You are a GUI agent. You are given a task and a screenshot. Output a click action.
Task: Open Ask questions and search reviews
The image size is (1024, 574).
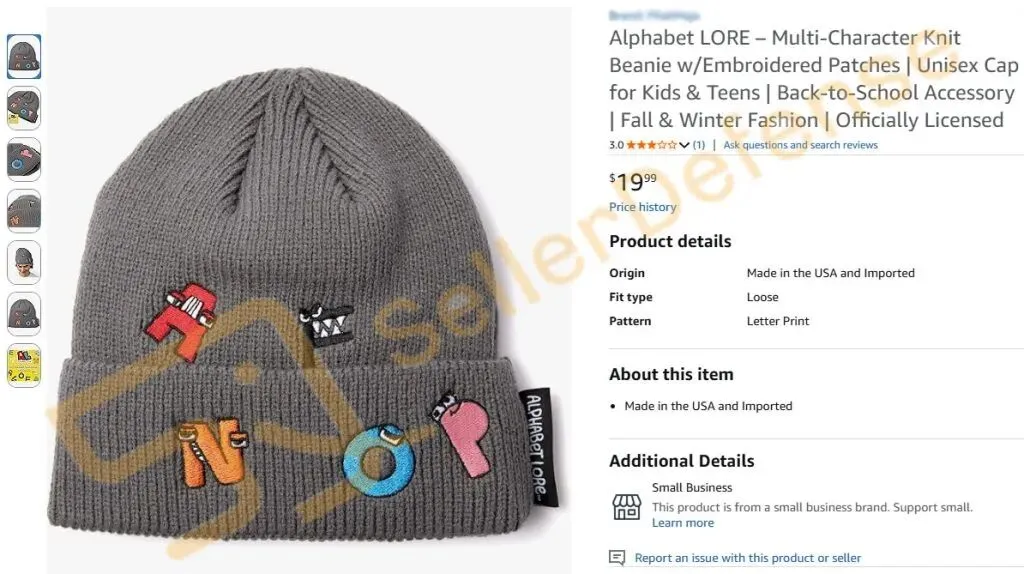coord(800,145)
